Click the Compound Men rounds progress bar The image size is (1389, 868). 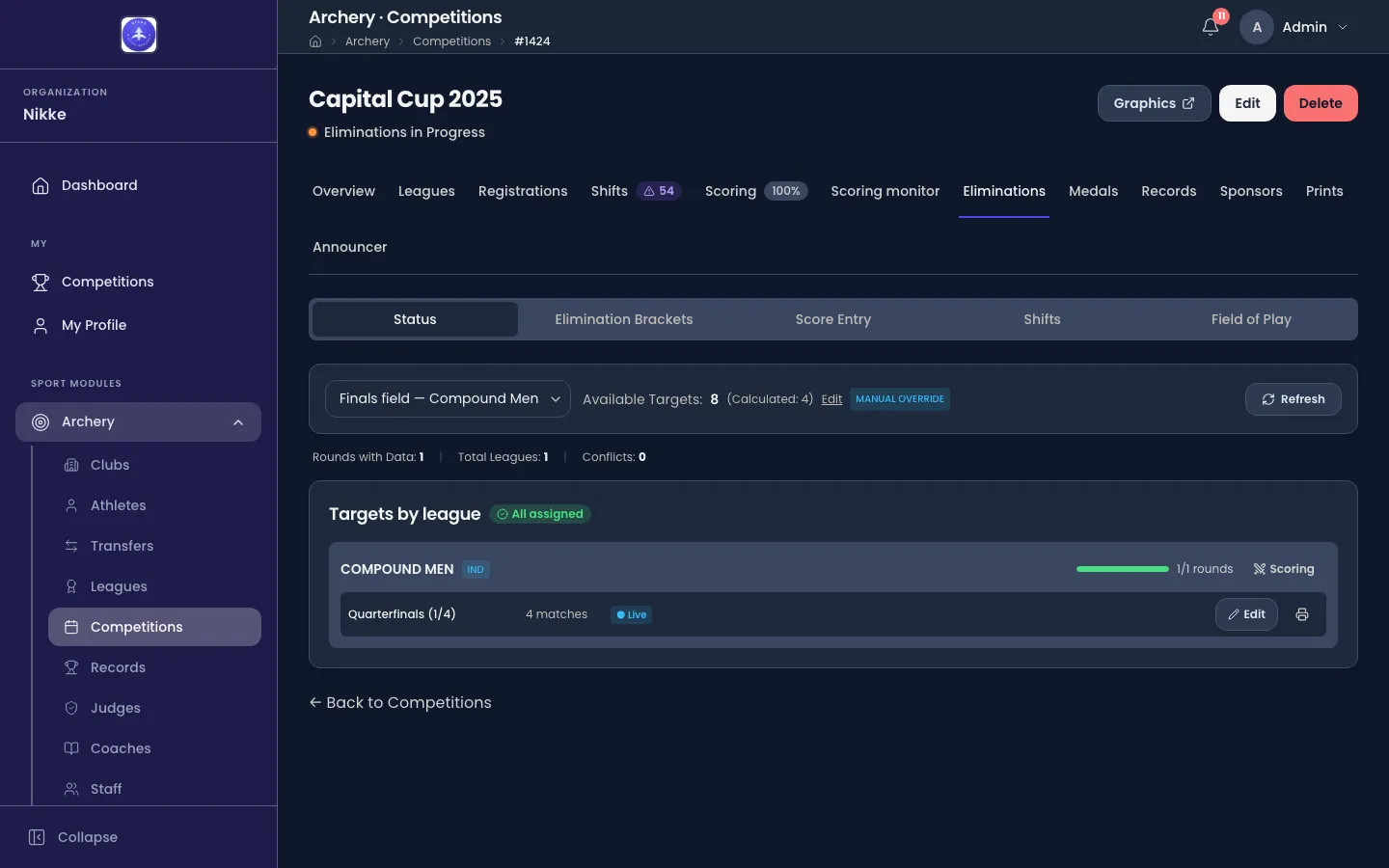click(x=1122, y=569)
